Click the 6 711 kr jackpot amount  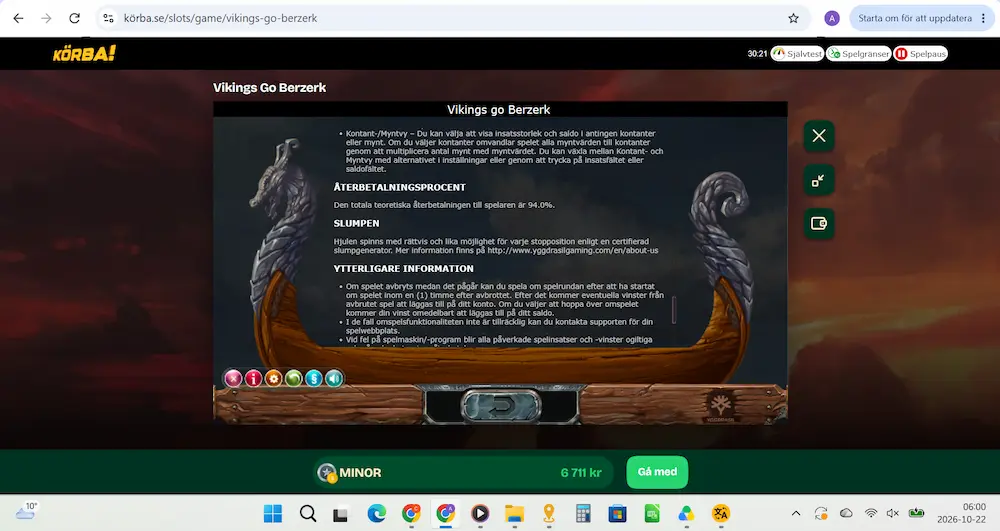pyautogui.click(x=581, y=473)
